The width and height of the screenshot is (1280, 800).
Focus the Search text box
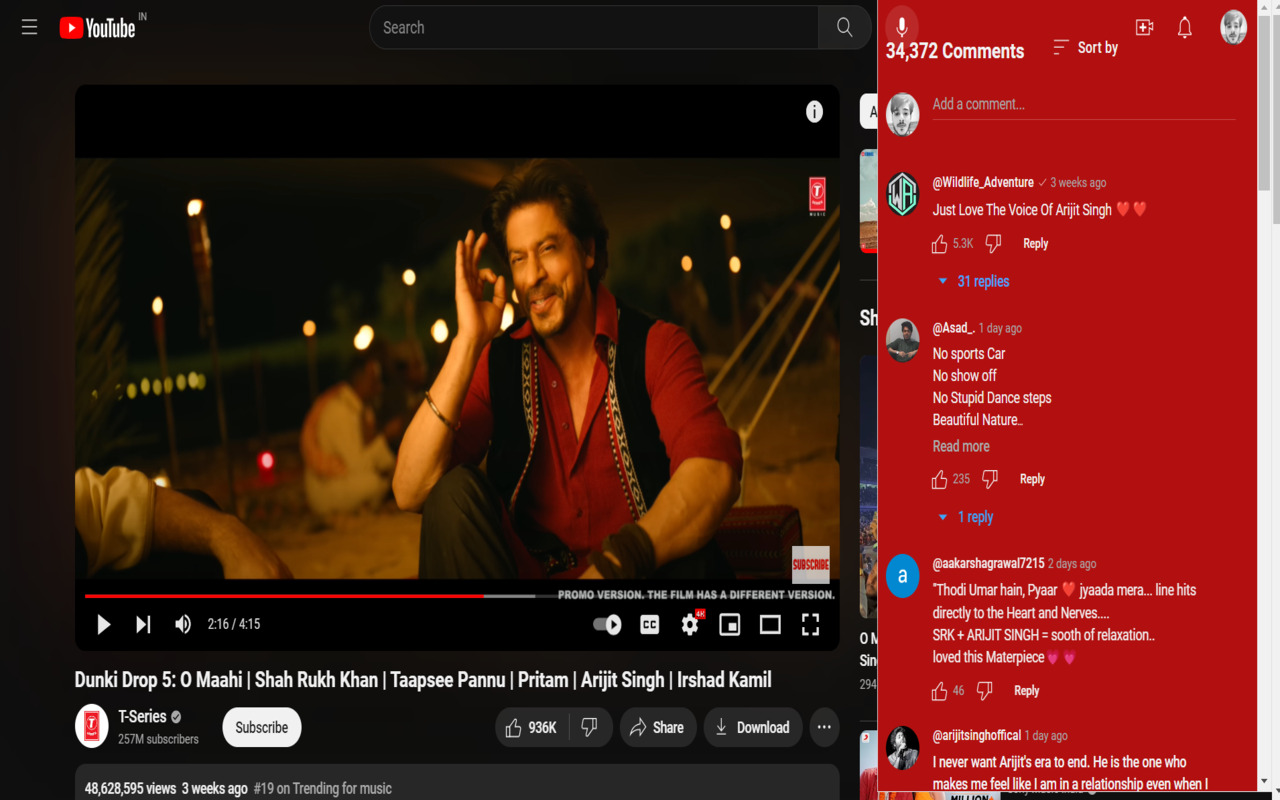[594, 27]
